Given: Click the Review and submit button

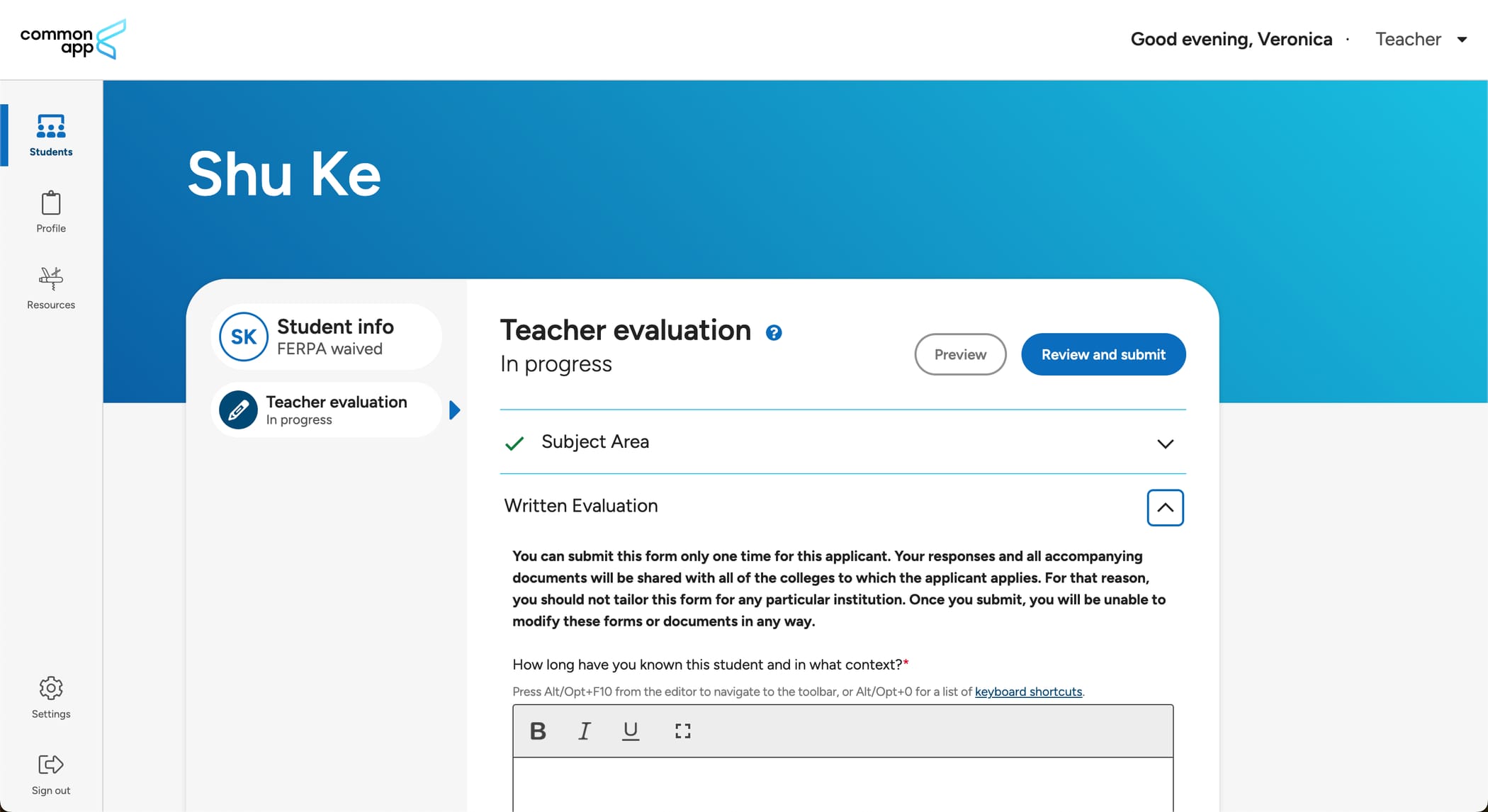Looking at the screenshot, I should click(x=1103, y=354).
